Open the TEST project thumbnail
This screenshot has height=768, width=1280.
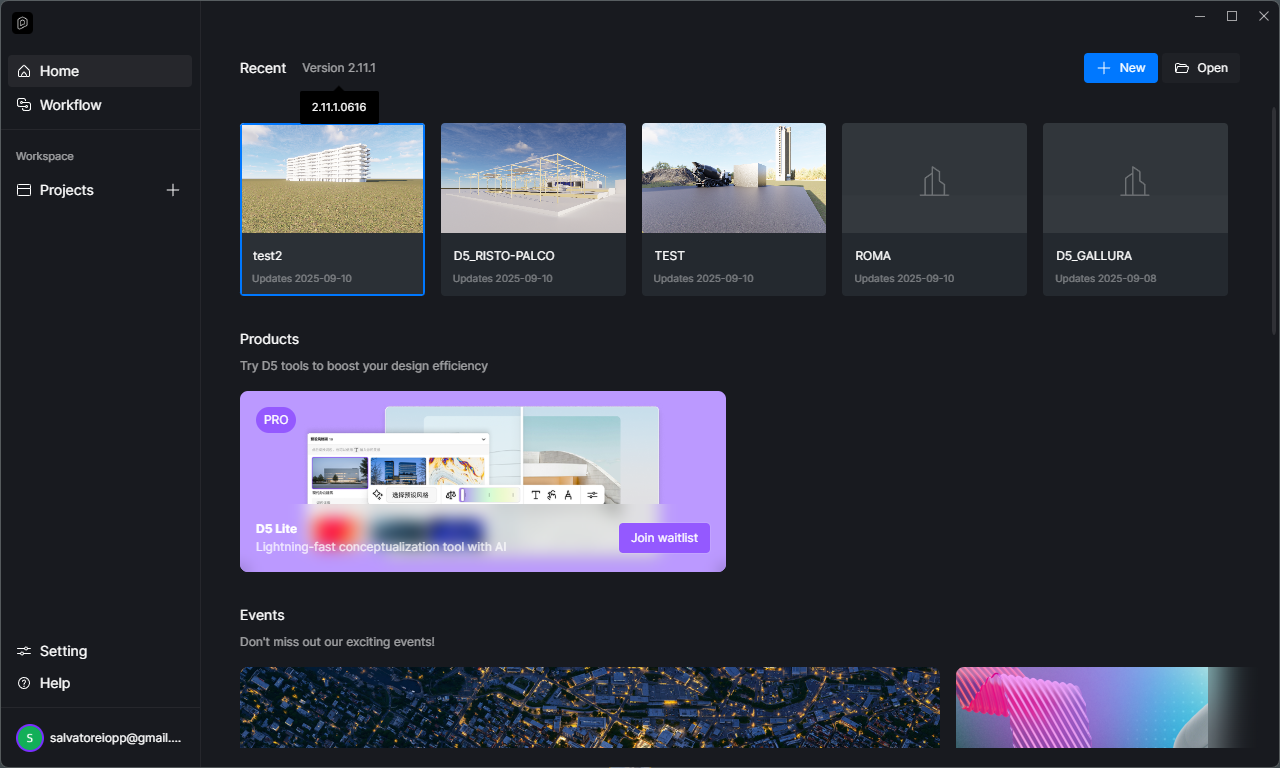pyautogui.click(x=733, y=179)
